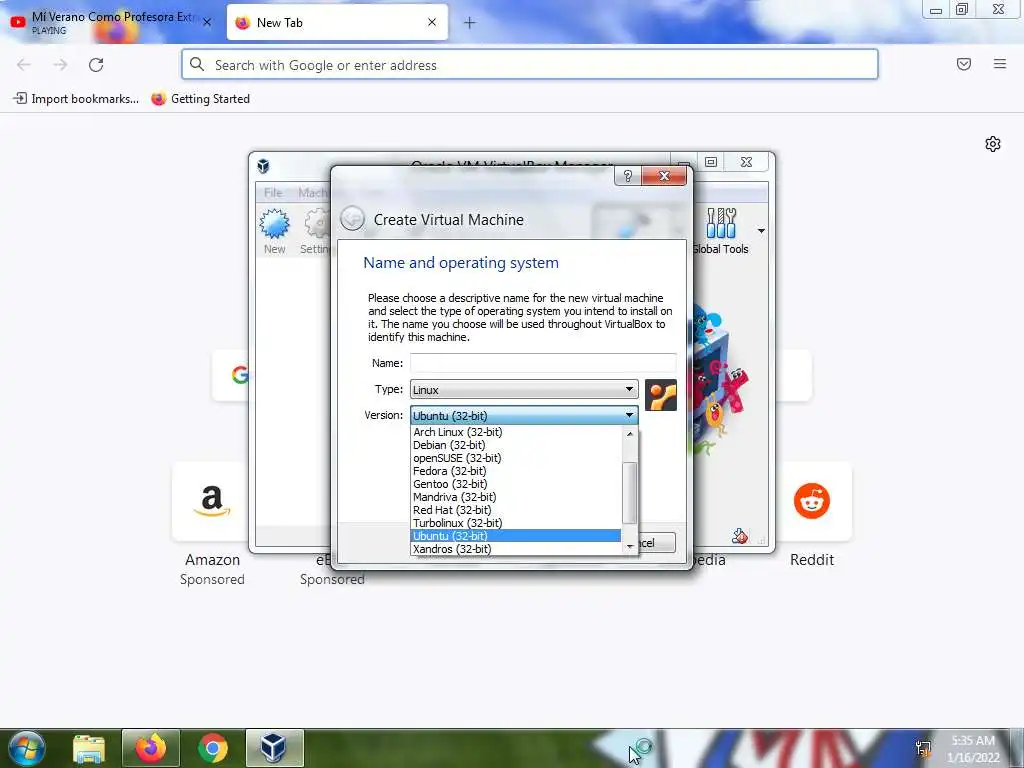Open the Getting Started bookmark
Viewport: 1024px width, 768px height.
200,99
